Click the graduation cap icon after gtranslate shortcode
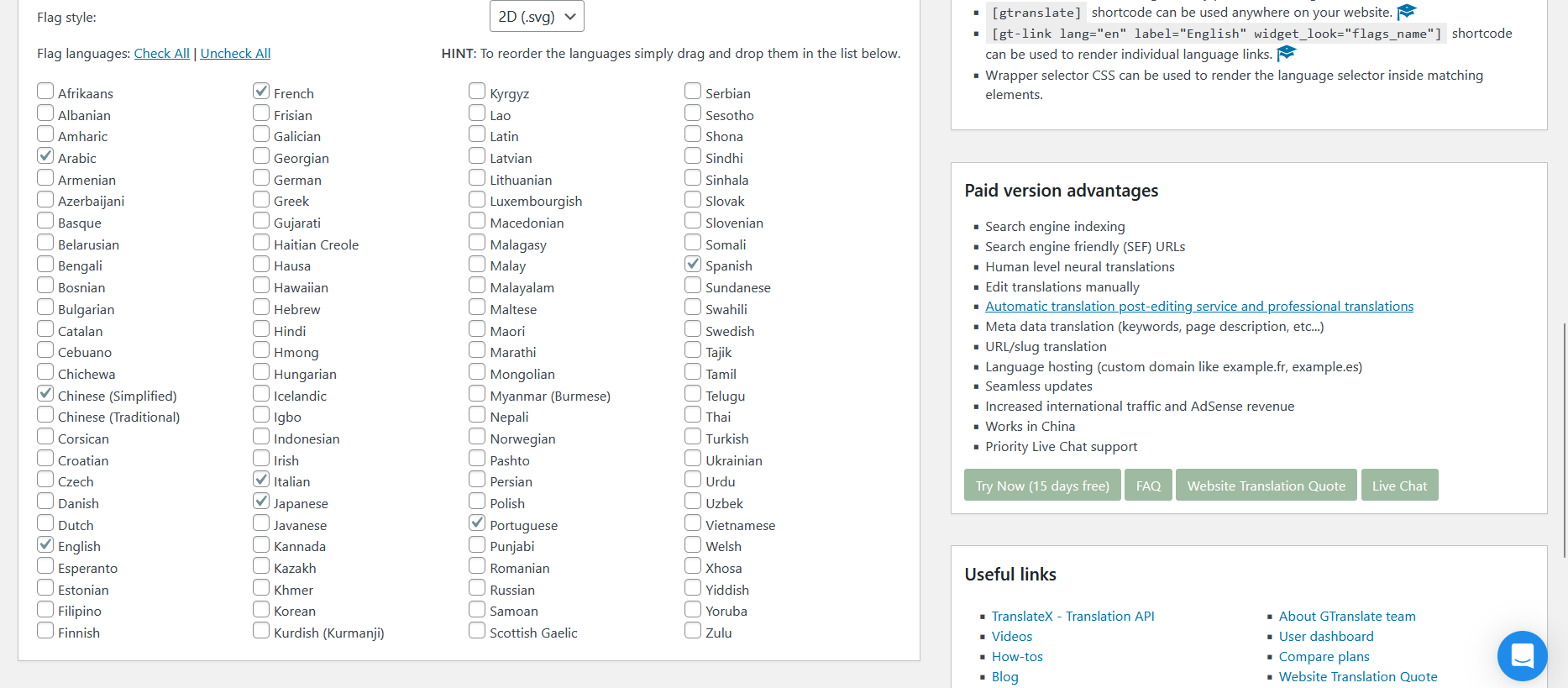This screenshot has height=688, width=1568. tap(1407, 12)
